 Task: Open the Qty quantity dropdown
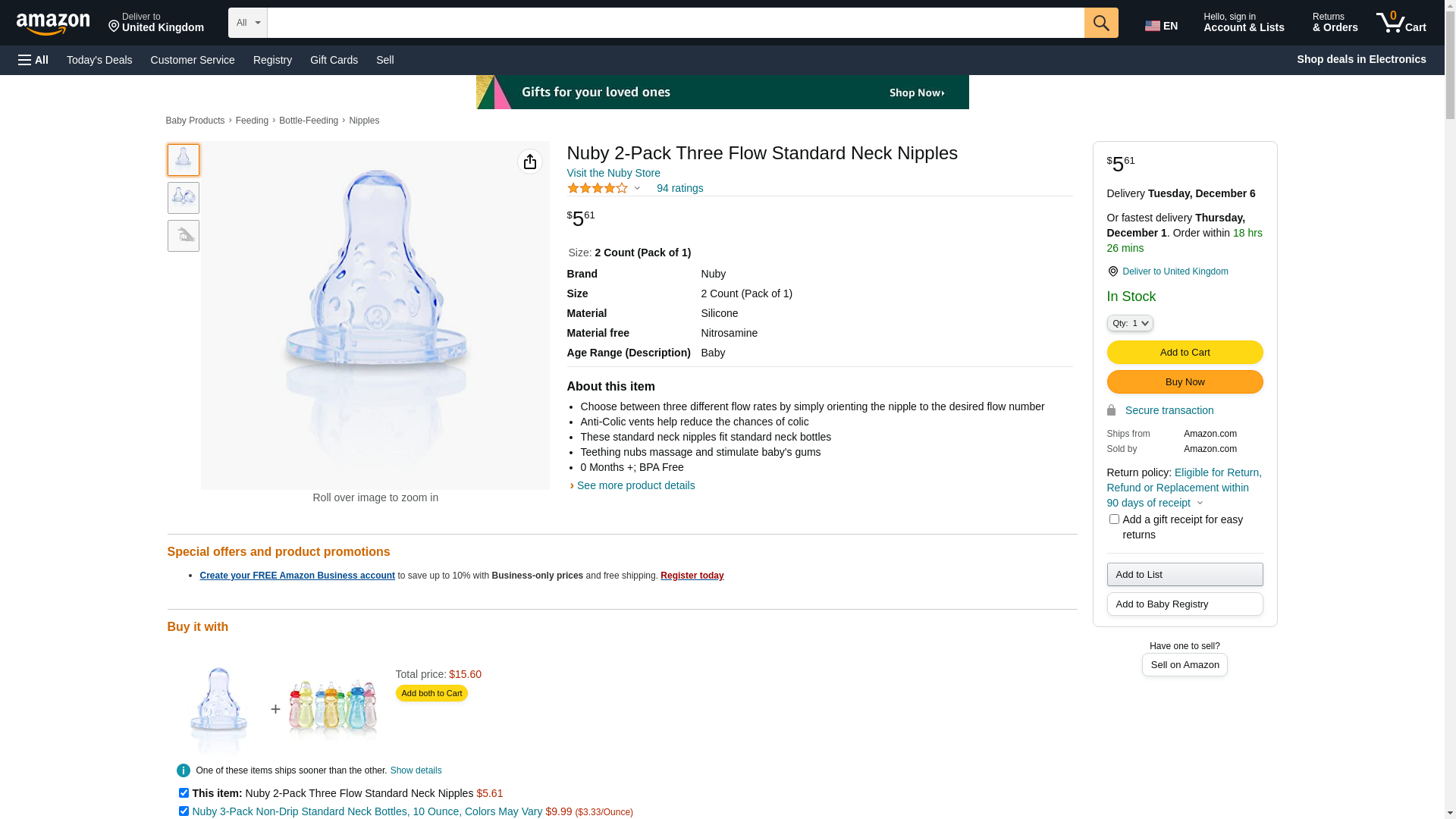(x=1130, y=323)
